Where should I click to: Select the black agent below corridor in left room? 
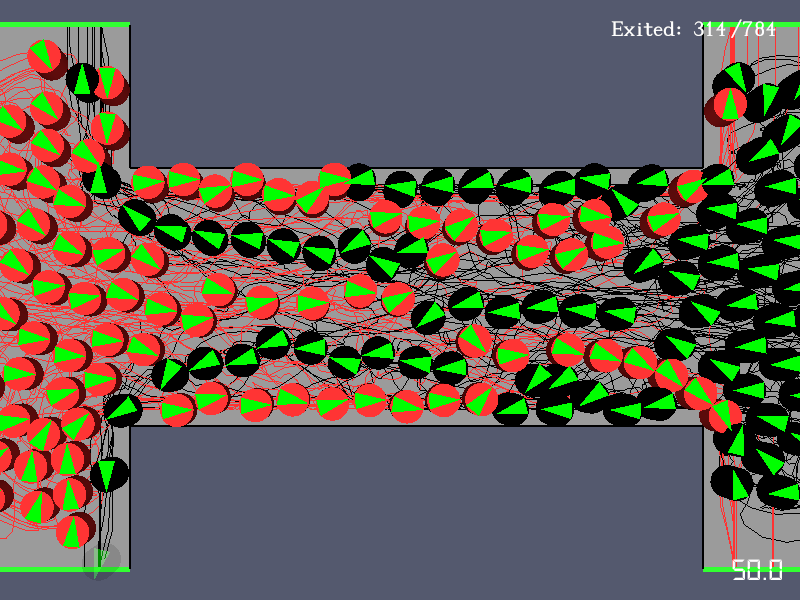pos(109,474)
